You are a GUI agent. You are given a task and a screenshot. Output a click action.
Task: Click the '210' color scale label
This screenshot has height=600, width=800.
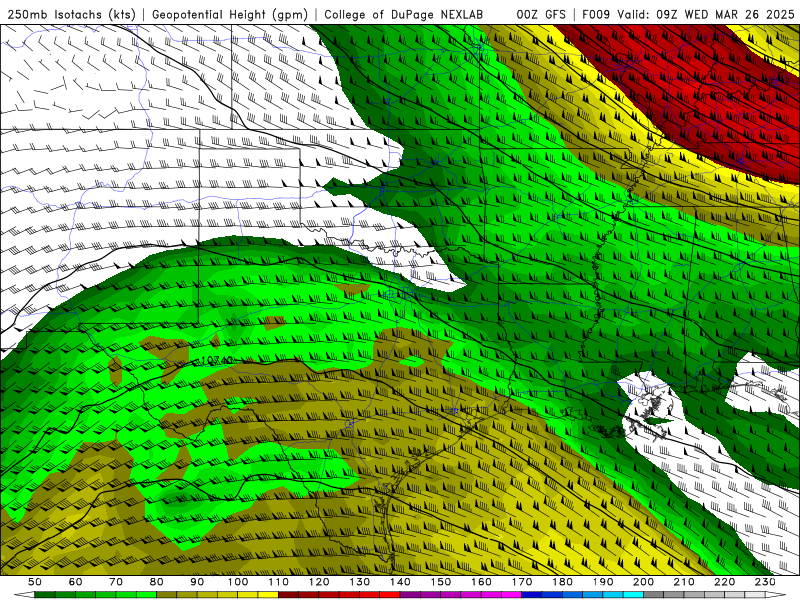click(684, 582)
